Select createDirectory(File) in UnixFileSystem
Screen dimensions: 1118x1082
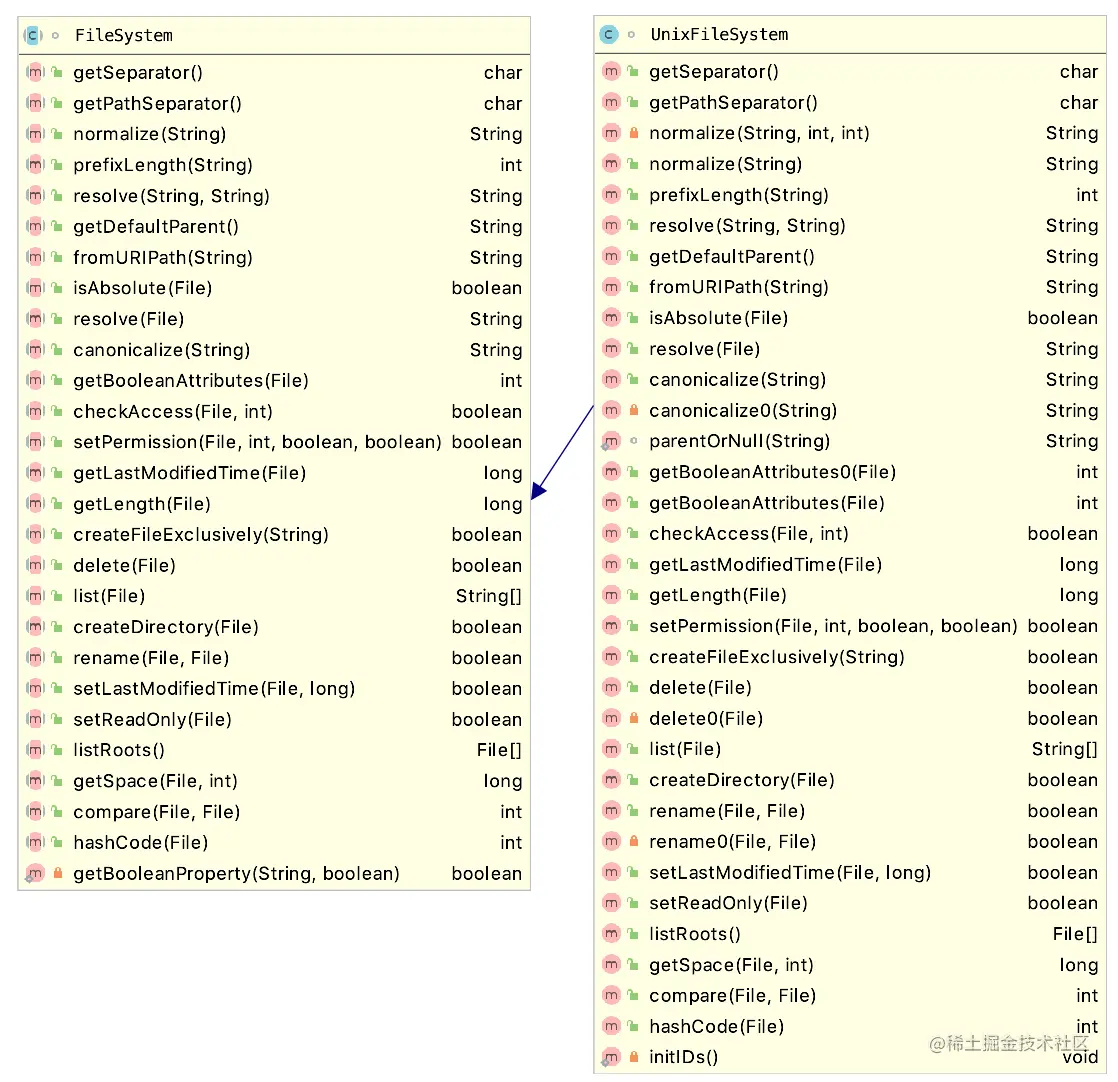click(x=742, y=780)
